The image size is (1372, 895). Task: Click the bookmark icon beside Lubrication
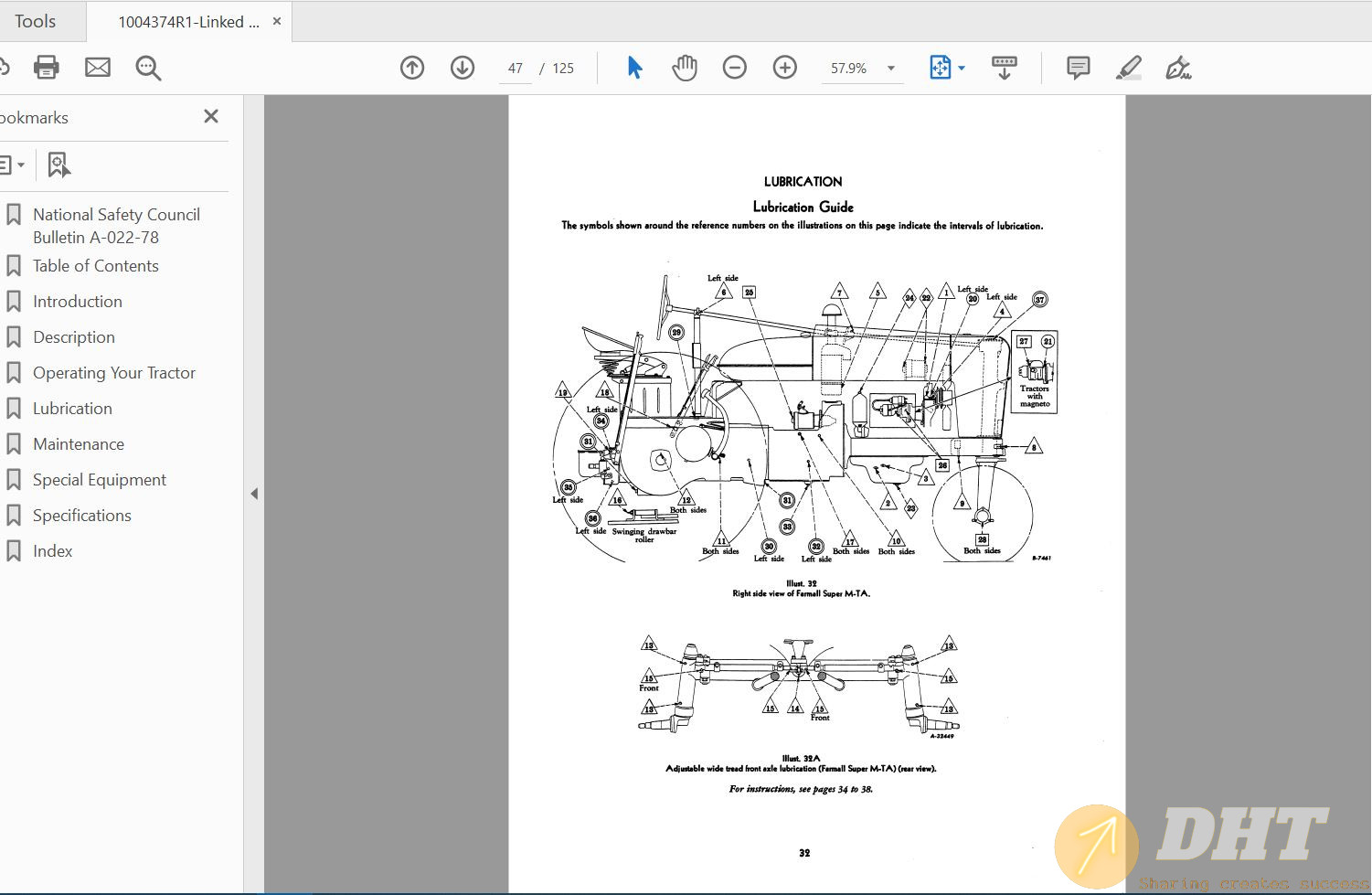point(14,408)
